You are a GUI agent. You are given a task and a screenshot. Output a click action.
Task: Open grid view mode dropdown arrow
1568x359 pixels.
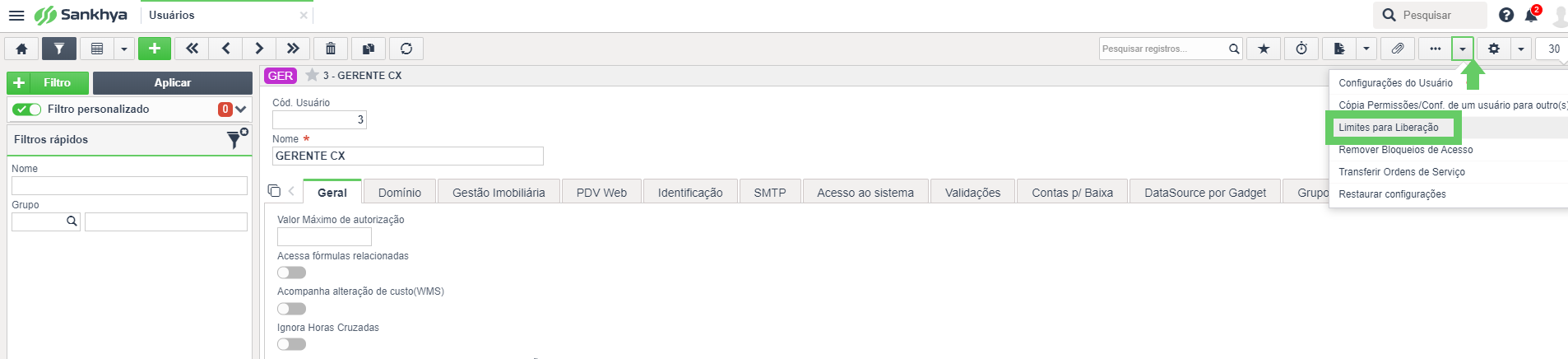coord(124,49)
